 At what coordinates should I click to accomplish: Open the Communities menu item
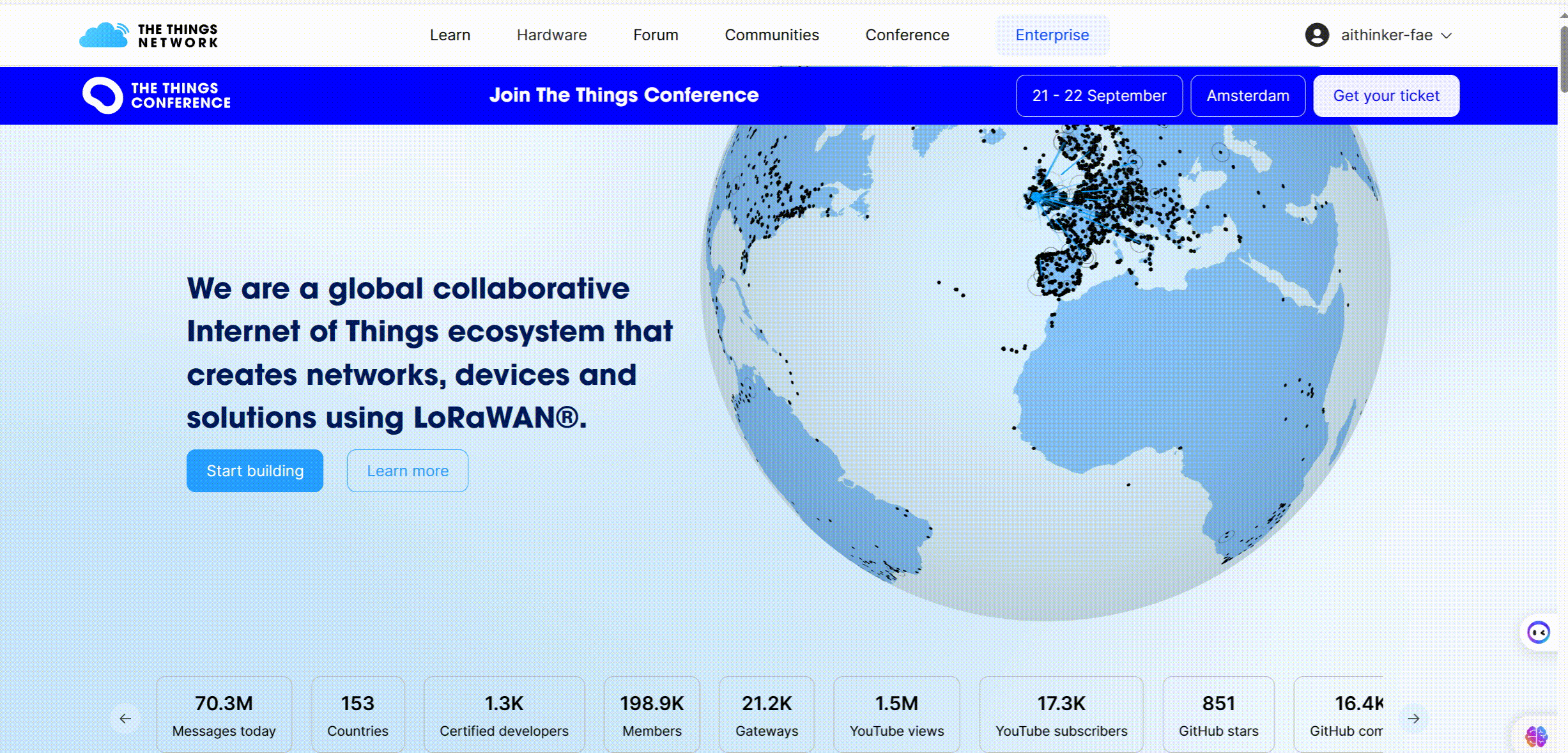[x=771, y=35]
